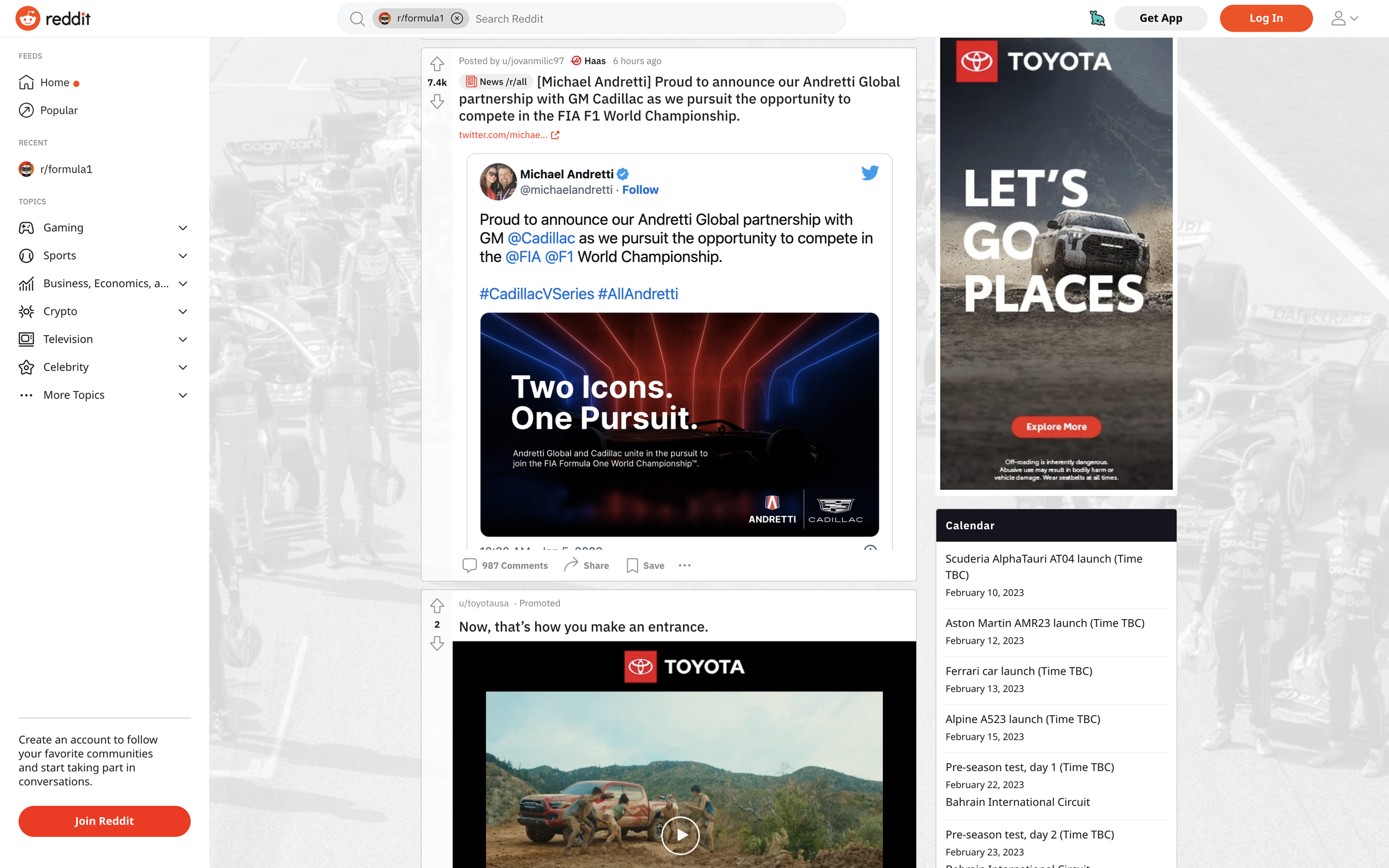This screenshot has height=868, width=1389.
Task: Open the user account dropdown
Action: pyautogui.click(x=1344, y=18)
